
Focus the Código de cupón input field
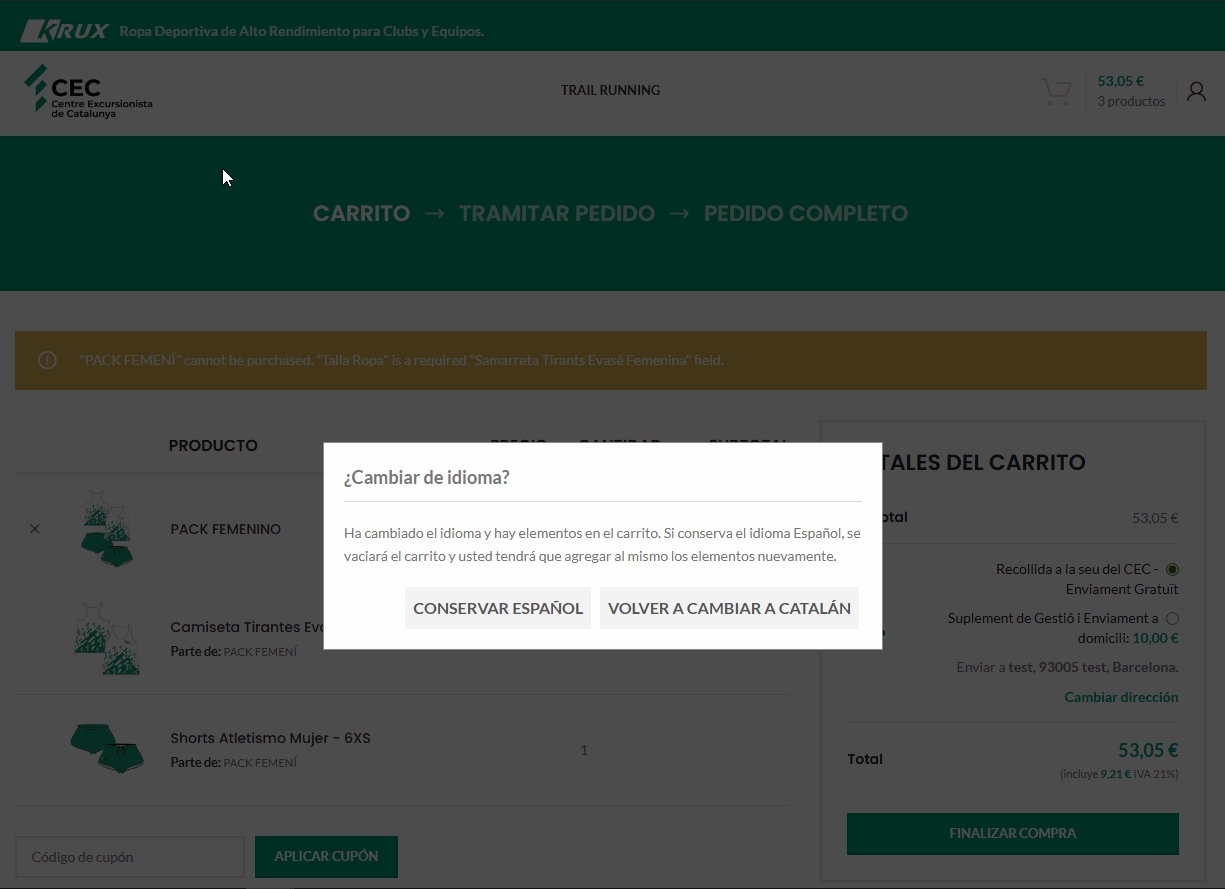(x=130, y=857)
